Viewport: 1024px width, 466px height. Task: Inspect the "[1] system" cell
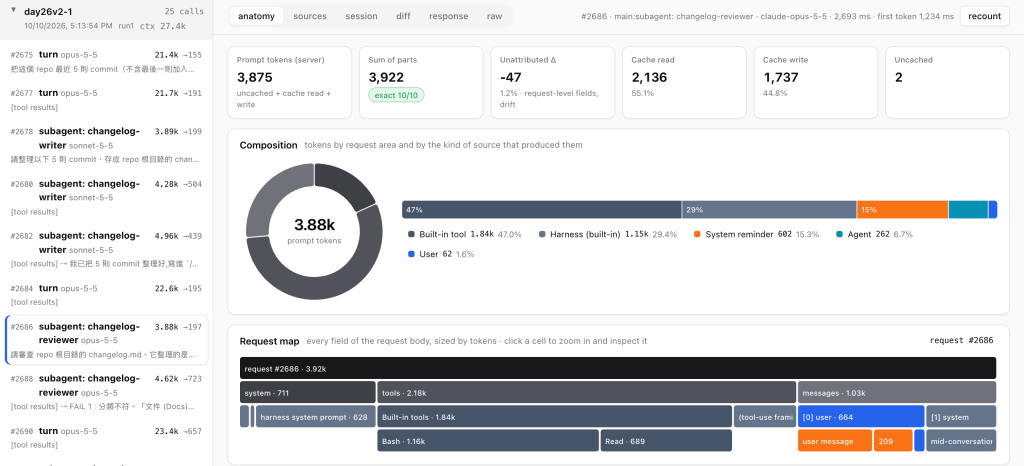click(x=961, y=416)
